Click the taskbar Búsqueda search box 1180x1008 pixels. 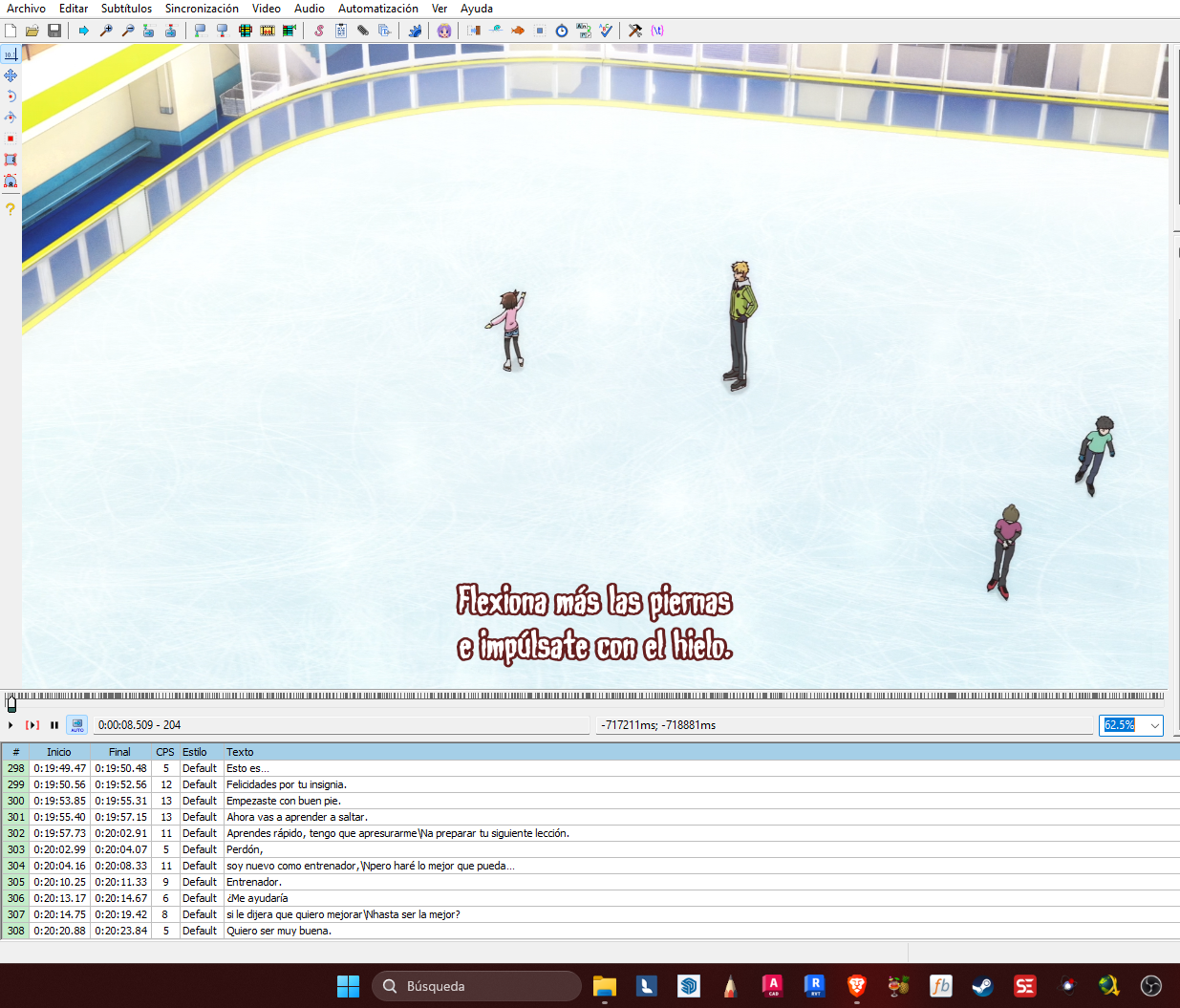[x=477, y=986]
